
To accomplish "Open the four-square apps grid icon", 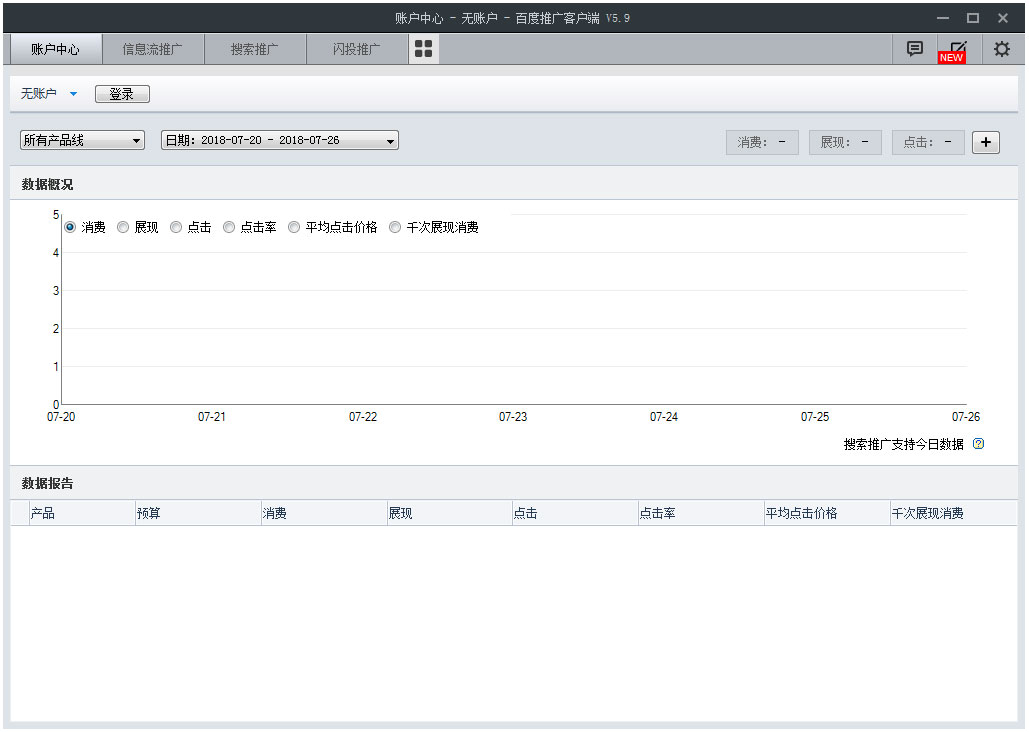I will [423, 49].
